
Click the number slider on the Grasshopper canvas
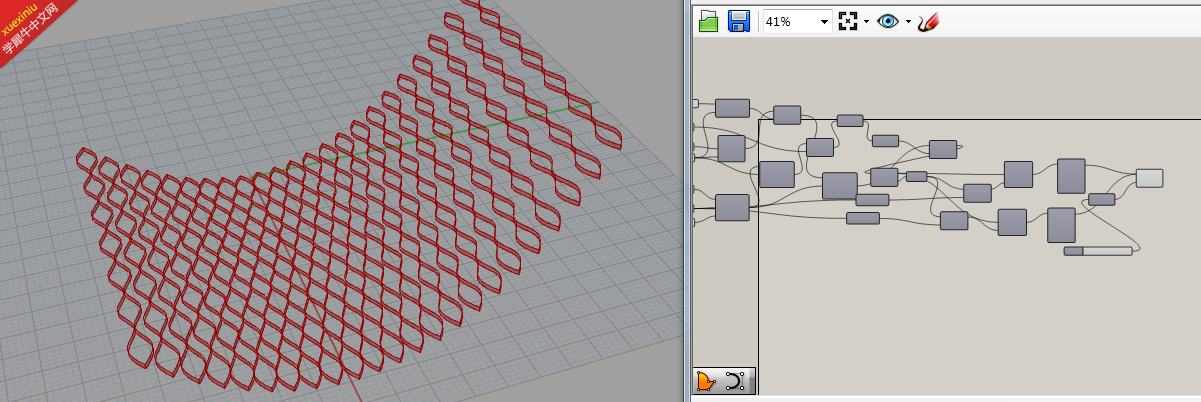pos(1098,251)
